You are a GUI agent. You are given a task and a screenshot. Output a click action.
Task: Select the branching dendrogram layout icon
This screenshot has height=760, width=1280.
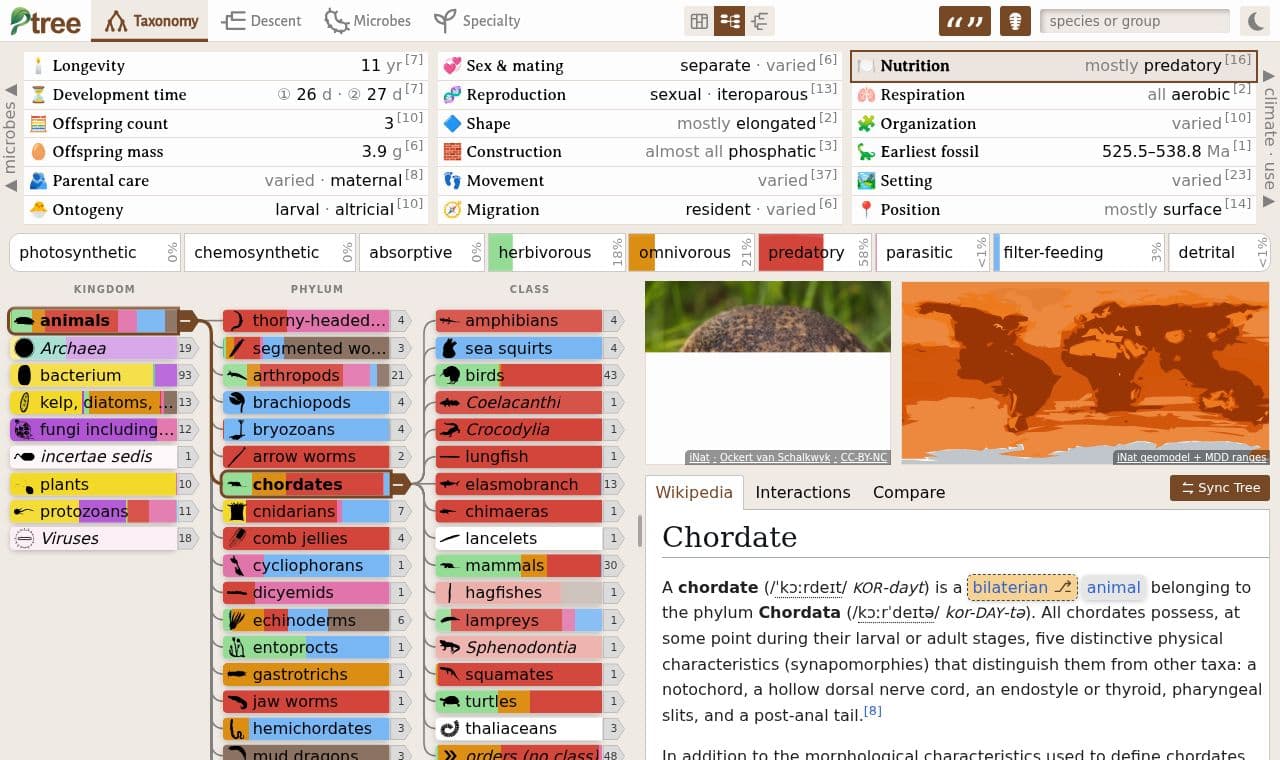click(760, 21)
